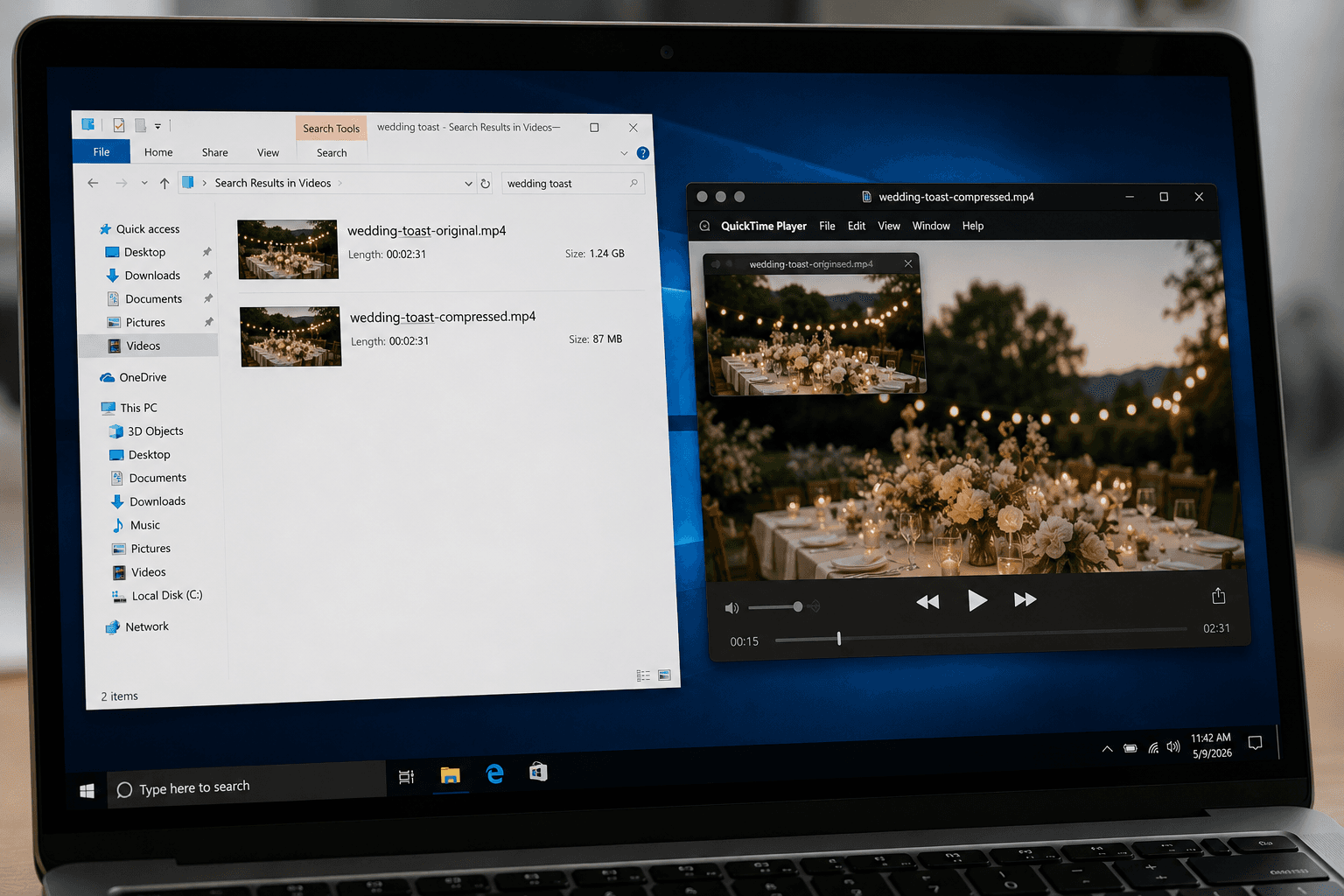This screenshot has height=896, width=1344.
Task: Mute audio with the speaker icon
Action: (x=731, y=607)
